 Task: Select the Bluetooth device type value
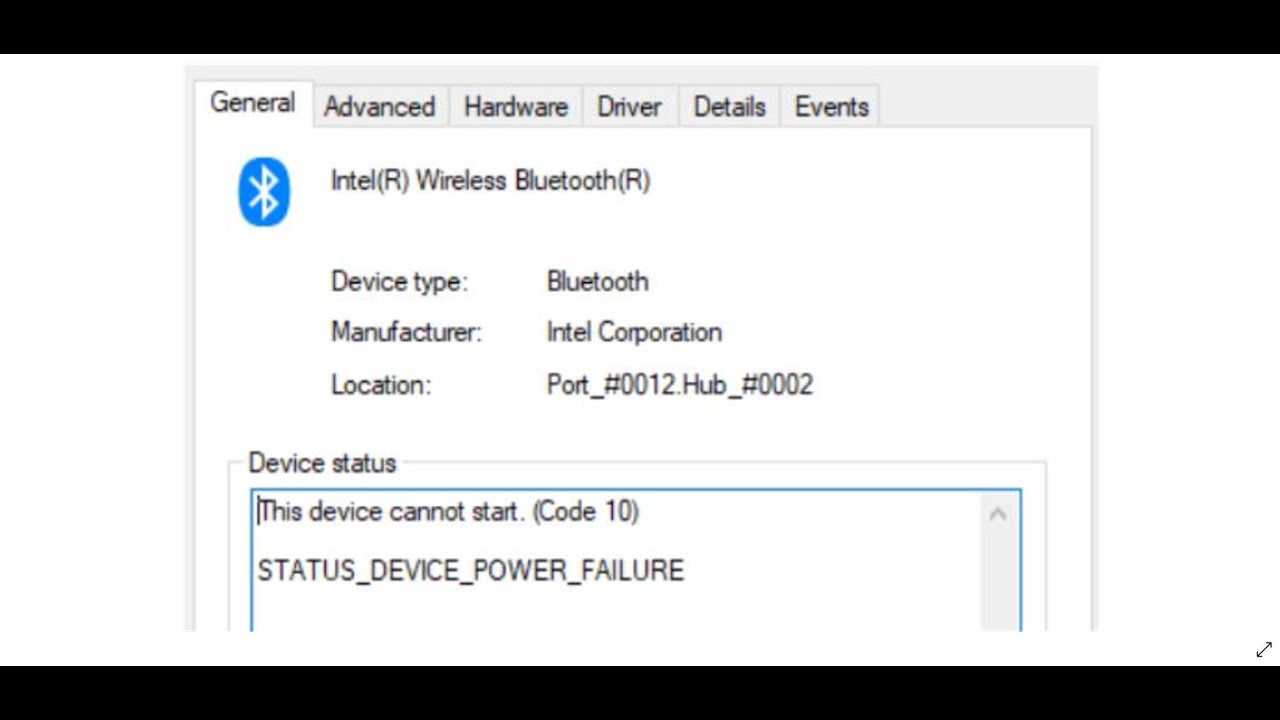pos(597,282)
